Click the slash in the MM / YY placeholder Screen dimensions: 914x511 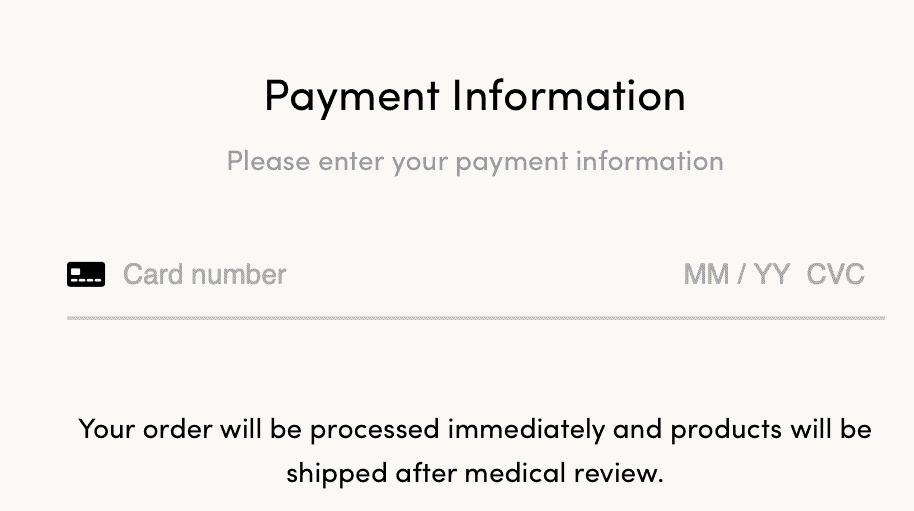741,274
